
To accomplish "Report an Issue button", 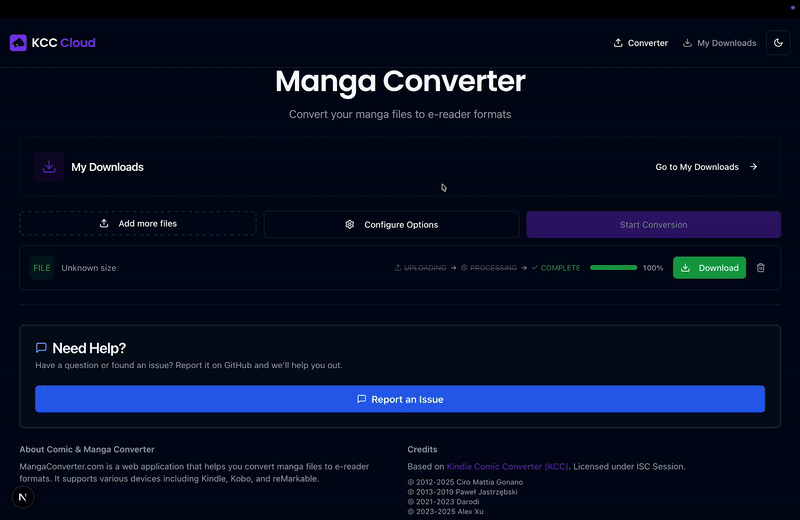I will coord(400,399).
